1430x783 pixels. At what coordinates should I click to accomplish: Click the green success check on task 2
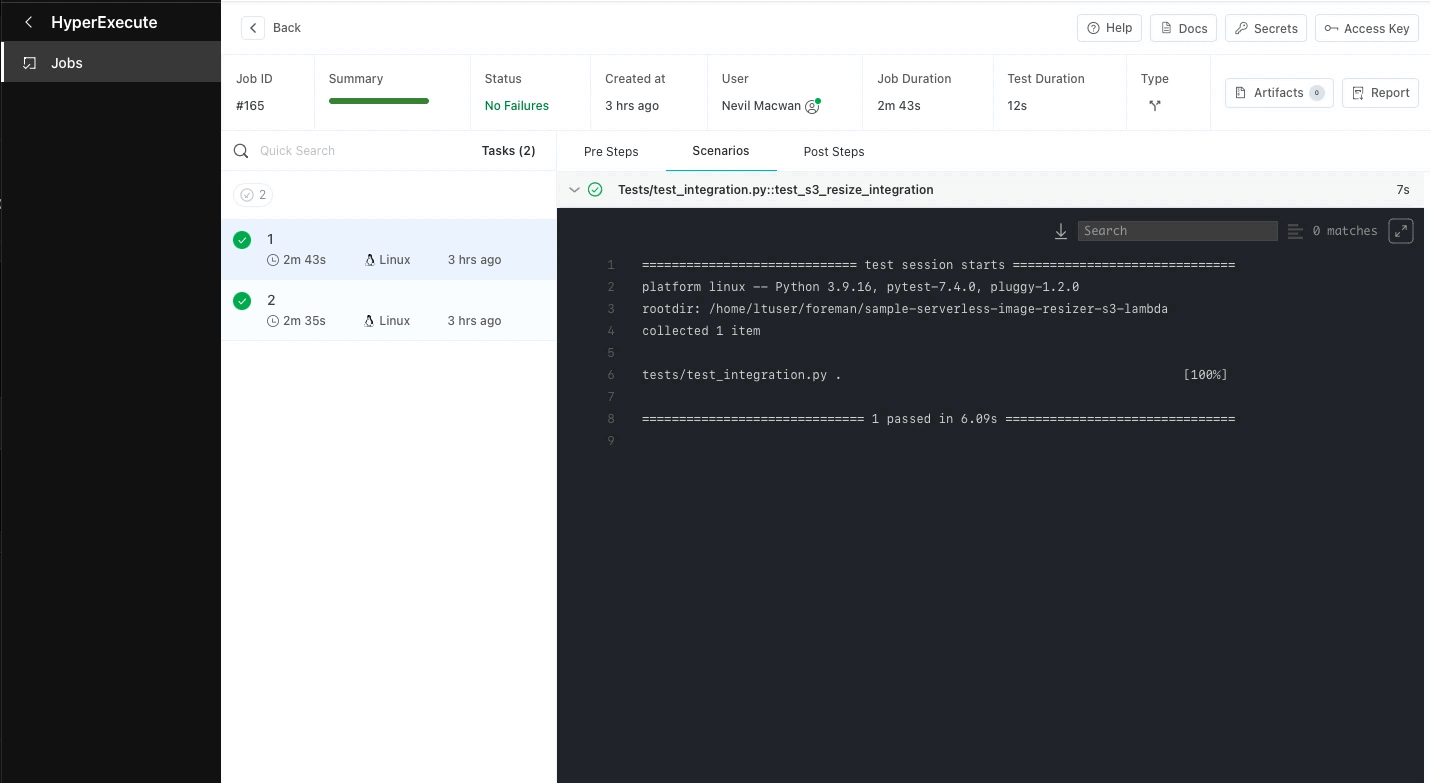[x=242, y=300]
